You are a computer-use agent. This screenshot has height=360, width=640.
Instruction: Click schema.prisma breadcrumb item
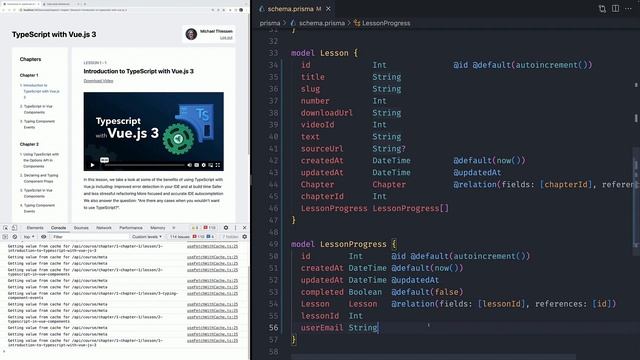(x=322, y=23)
